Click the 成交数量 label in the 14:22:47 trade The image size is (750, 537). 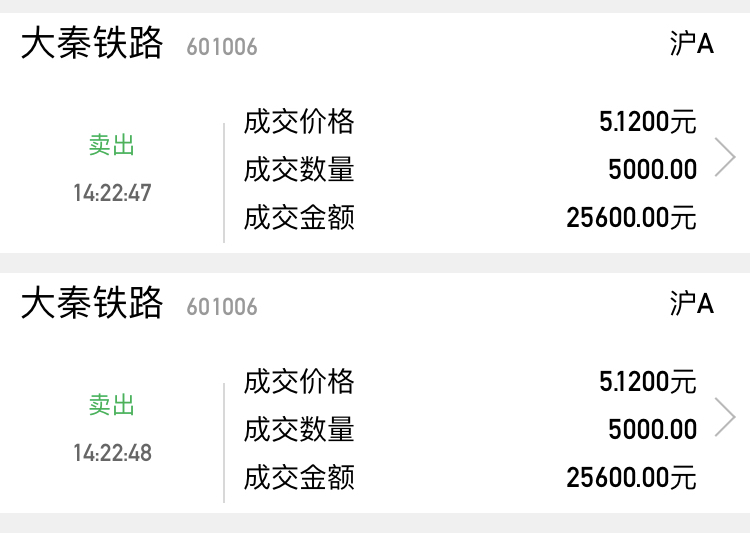[x=299, y=170]
